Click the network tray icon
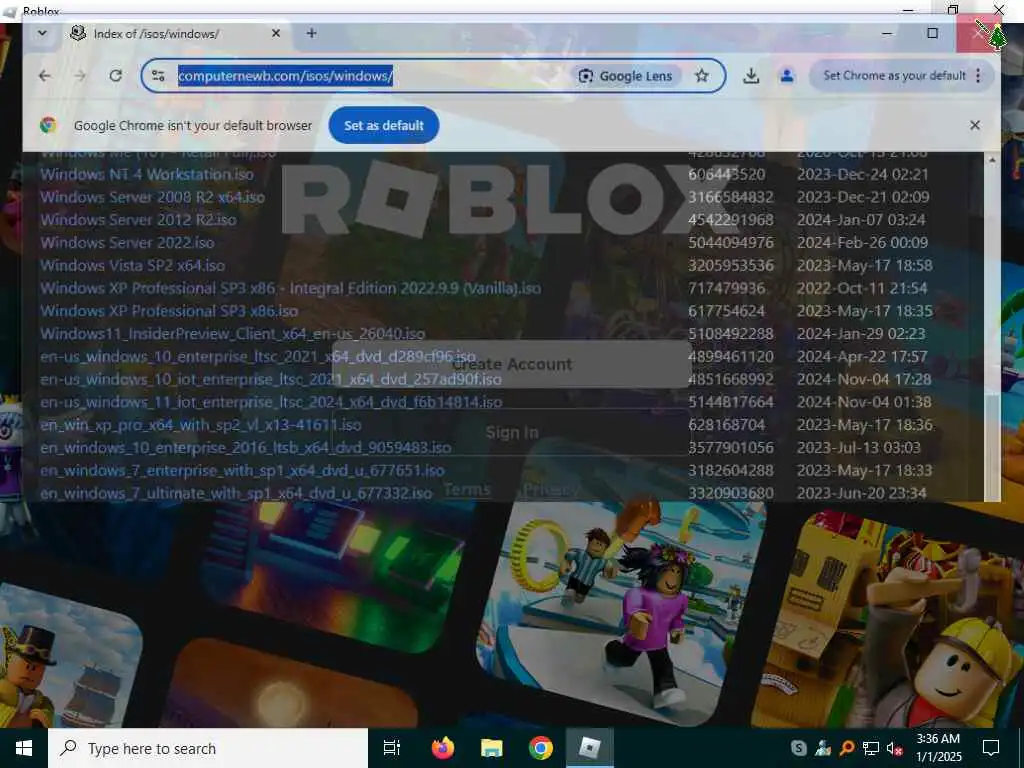Image resolution: width=1024 pixels, height=768 pixels. click(870, 748)
